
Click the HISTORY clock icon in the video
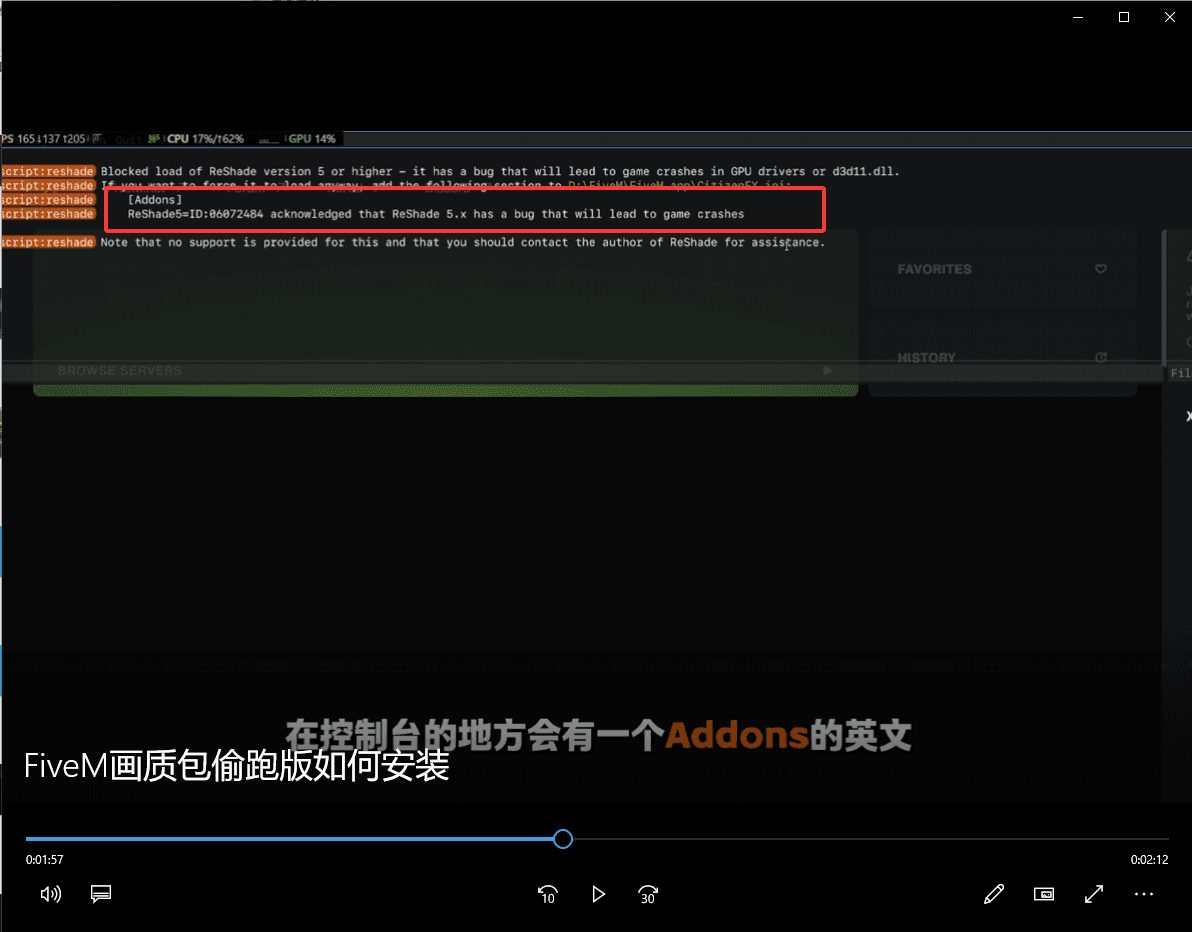1100,357
